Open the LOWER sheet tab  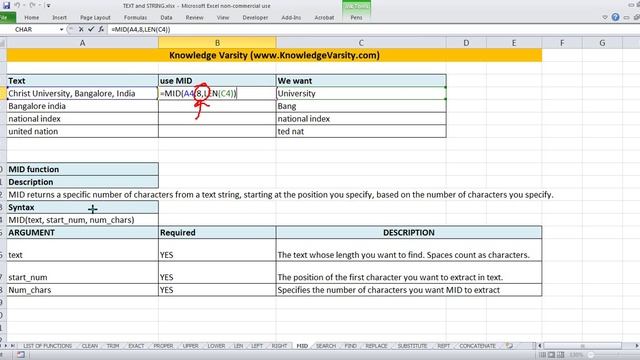216,346
